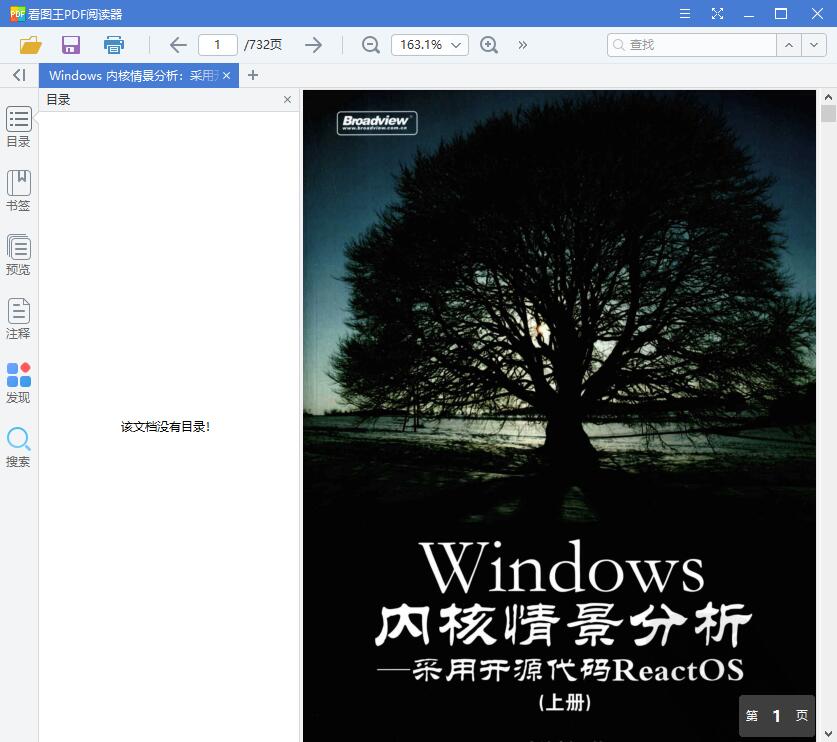Open 发现 discover sidebar panel
Viewport: 837px width, 742px height.
pyautogui.click(x=19, y=383)
